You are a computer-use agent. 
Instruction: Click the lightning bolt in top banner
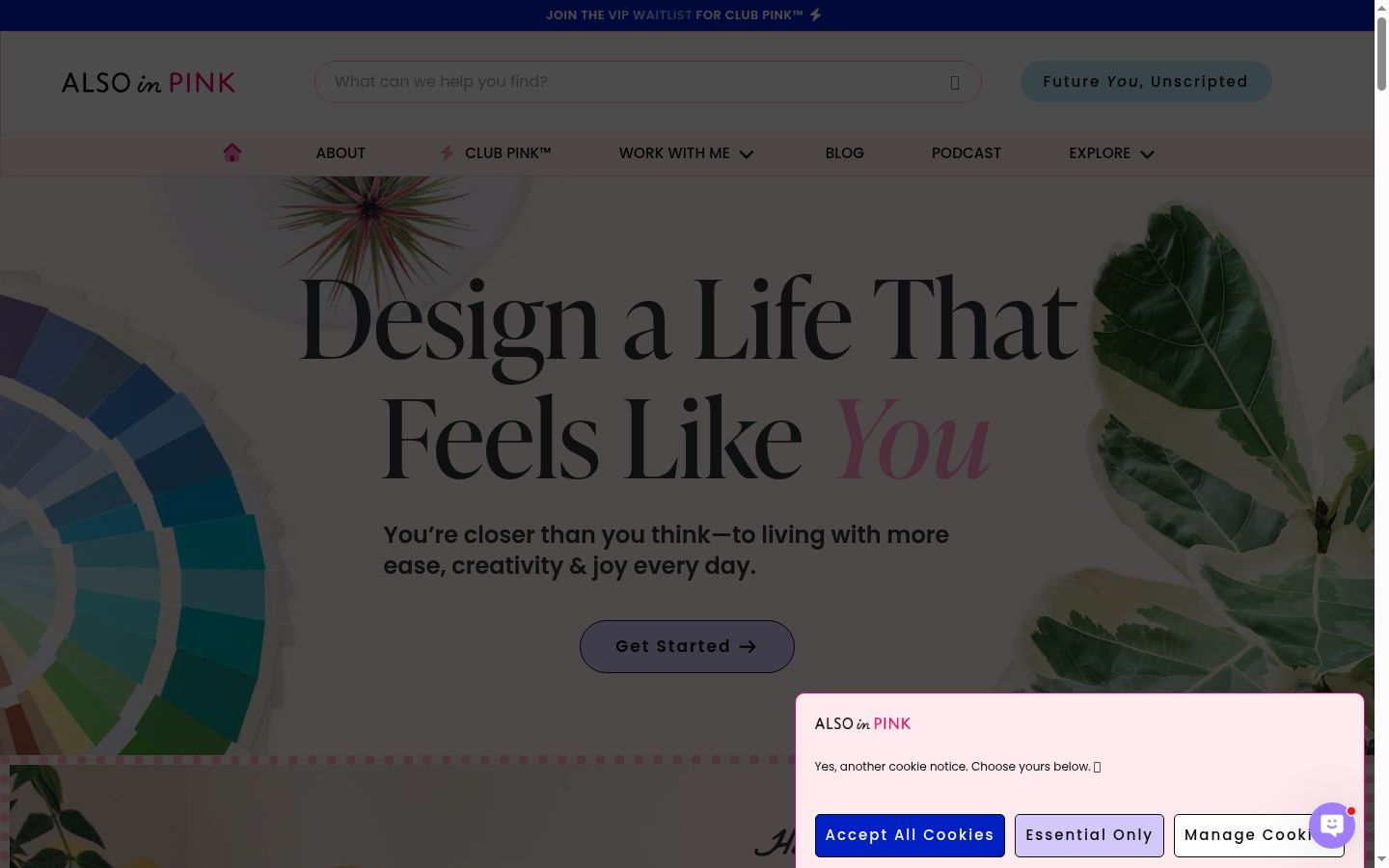816,14
